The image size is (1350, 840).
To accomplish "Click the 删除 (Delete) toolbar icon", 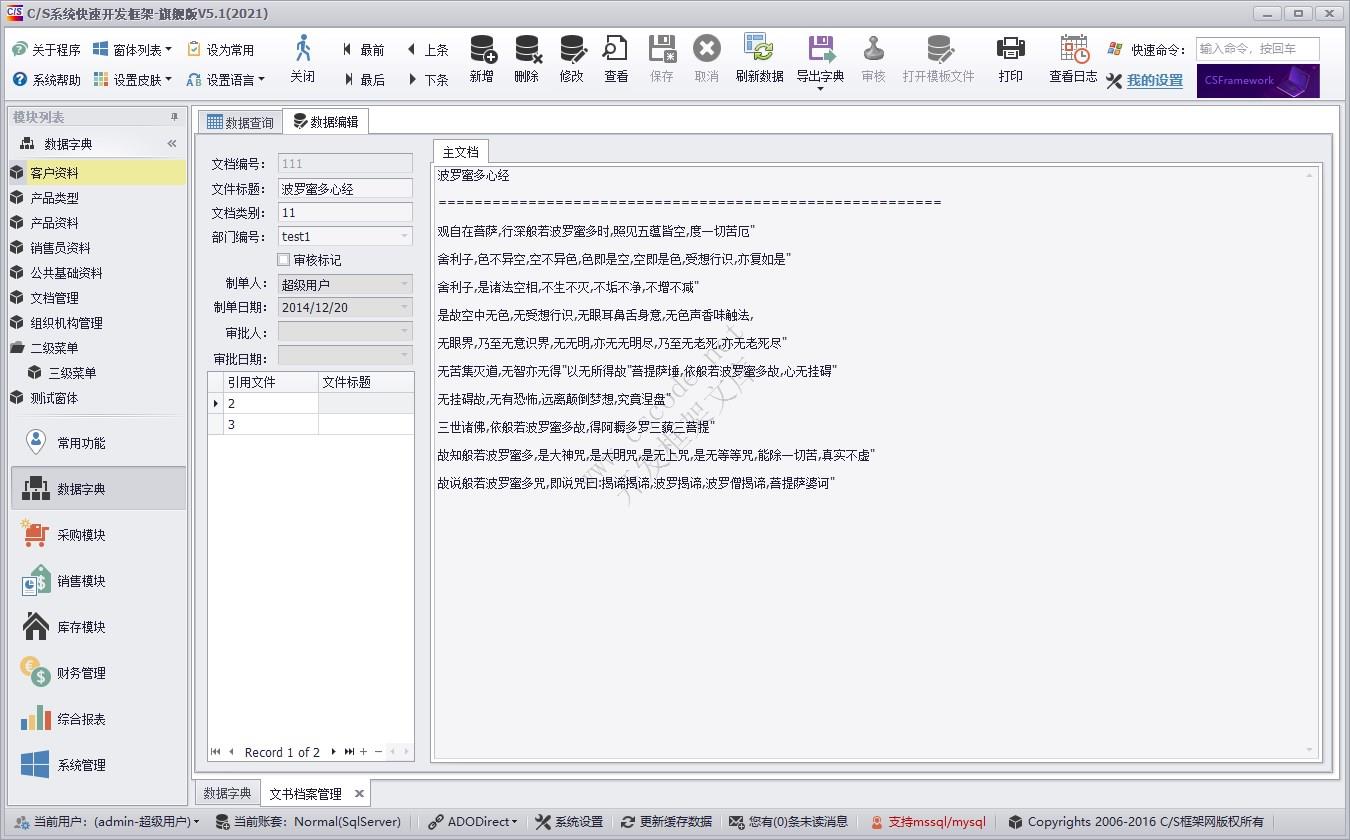I will click(x=526, y=58).
